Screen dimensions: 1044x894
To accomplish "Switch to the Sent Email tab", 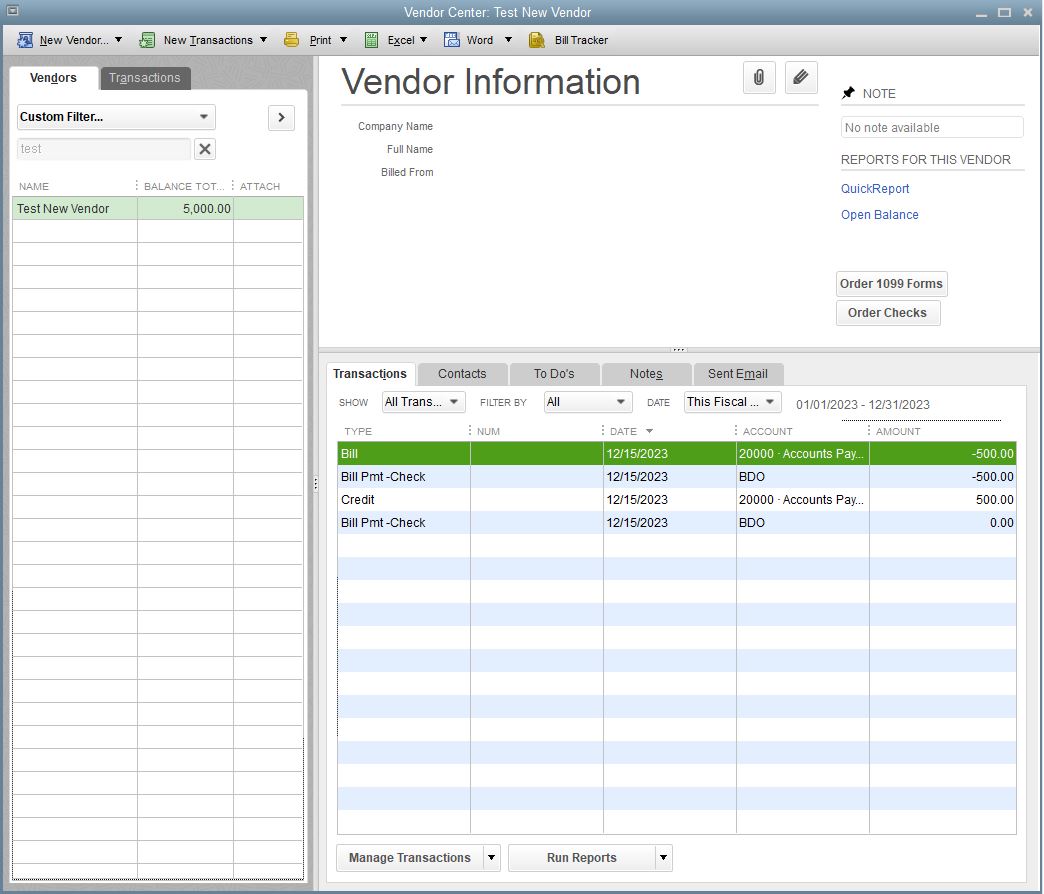I will pos(738,374).
